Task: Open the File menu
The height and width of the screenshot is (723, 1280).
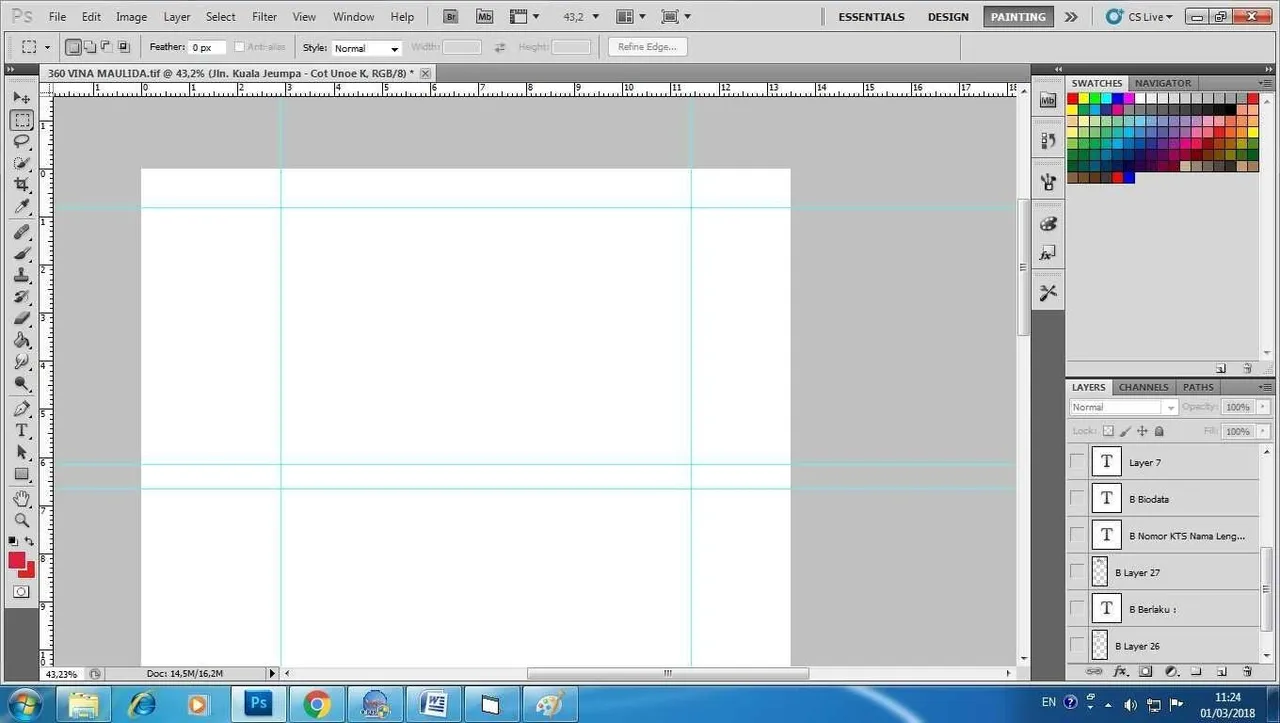Action: [x=58, y=17]
